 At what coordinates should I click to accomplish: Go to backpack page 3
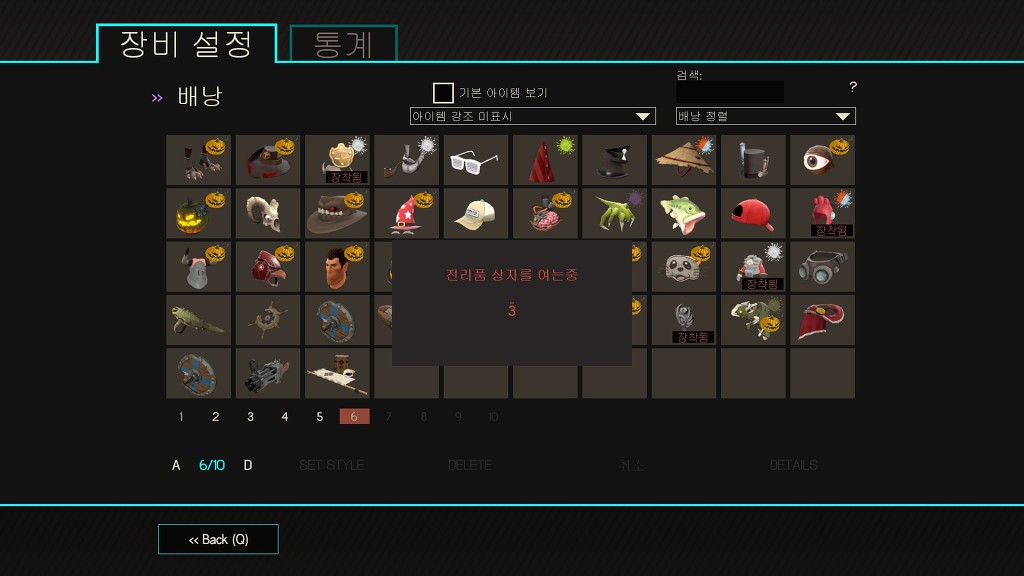(x=250, y=417)
